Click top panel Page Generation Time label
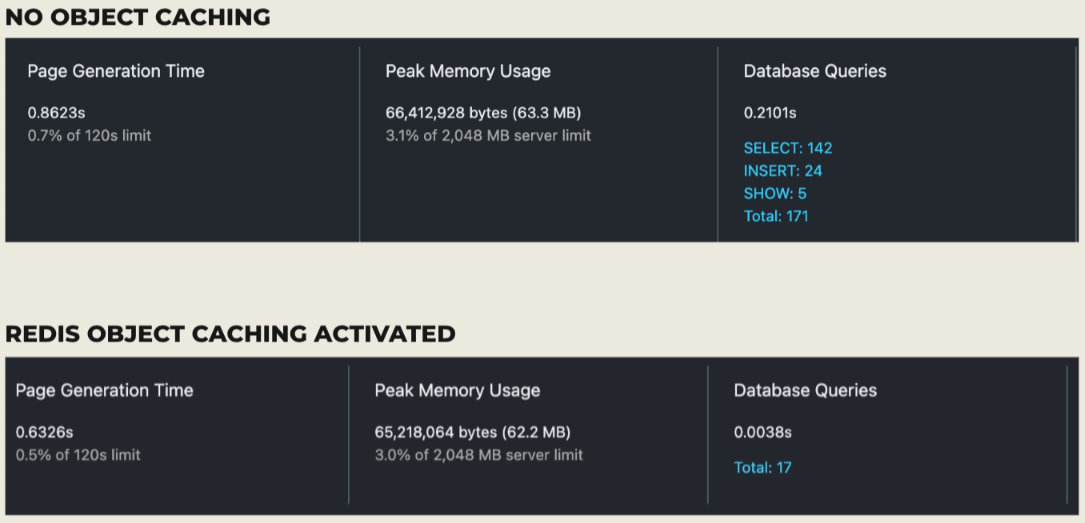The width and height of the screenshot is (1085, 523). tap(116, 71)
